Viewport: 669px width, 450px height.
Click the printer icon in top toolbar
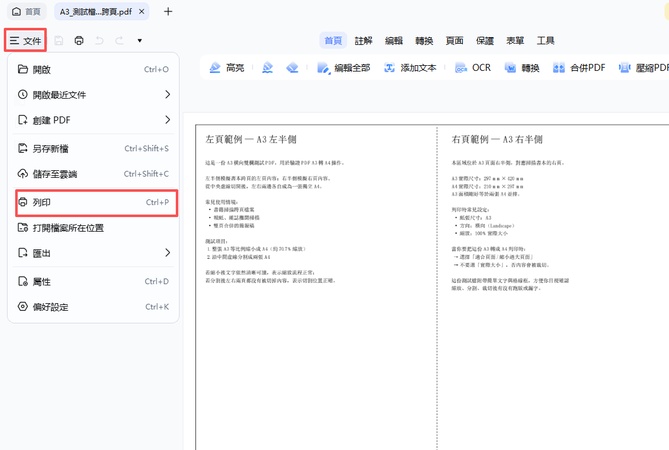coord(79,41)
